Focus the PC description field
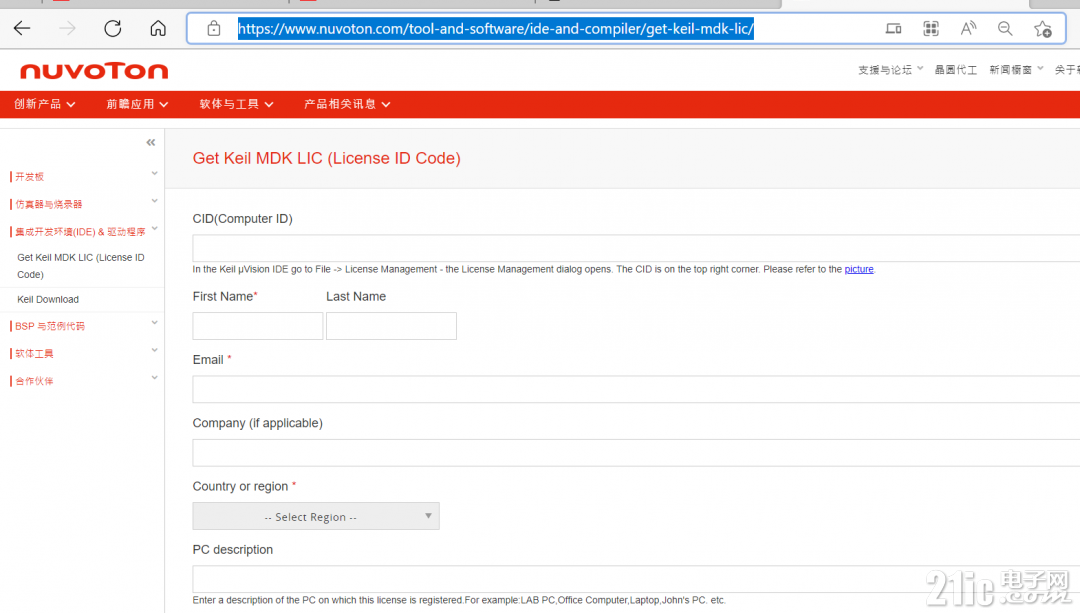Viewport: 1080px width, 613px height. 636,579
